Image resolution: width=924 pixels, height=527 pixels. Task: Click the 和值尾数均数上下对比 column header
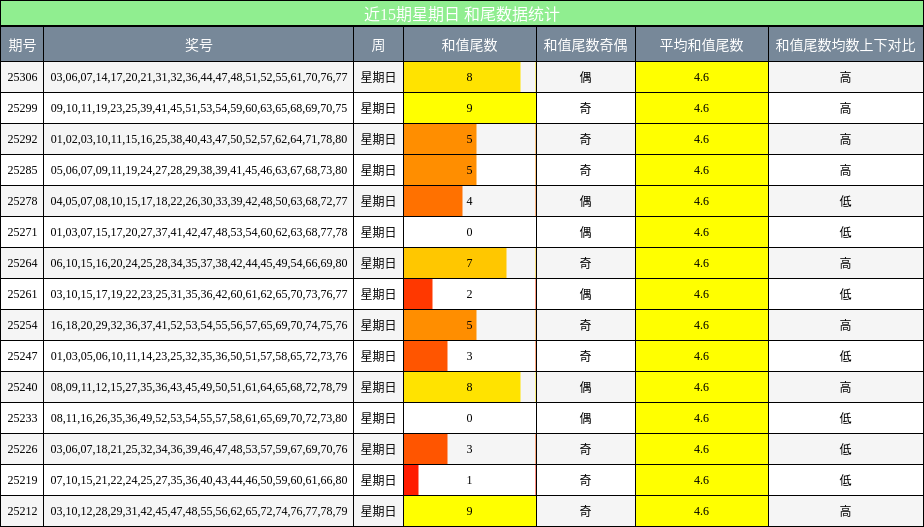[x=845, y=45]
